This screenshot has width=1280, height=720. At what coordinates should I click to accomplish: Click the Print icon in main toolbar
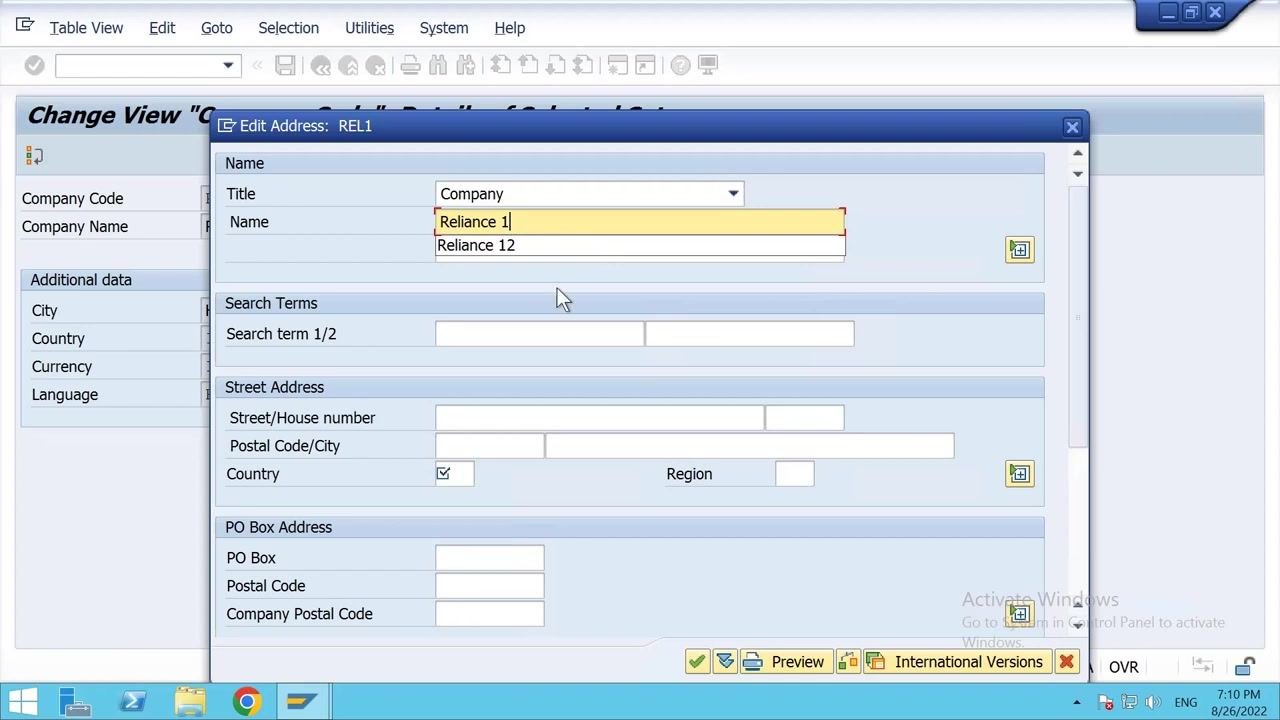coord(410,66)
